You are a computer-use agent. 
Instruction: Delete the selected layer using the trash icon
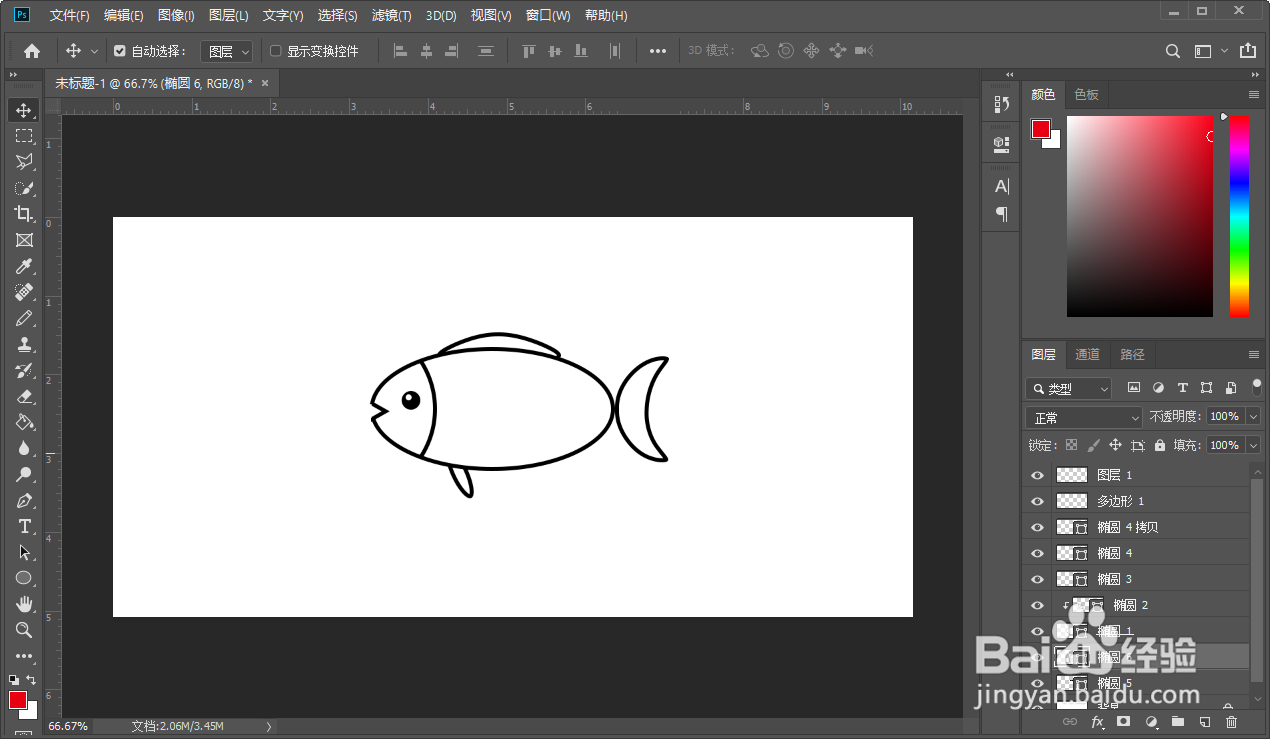[1231, 721]
